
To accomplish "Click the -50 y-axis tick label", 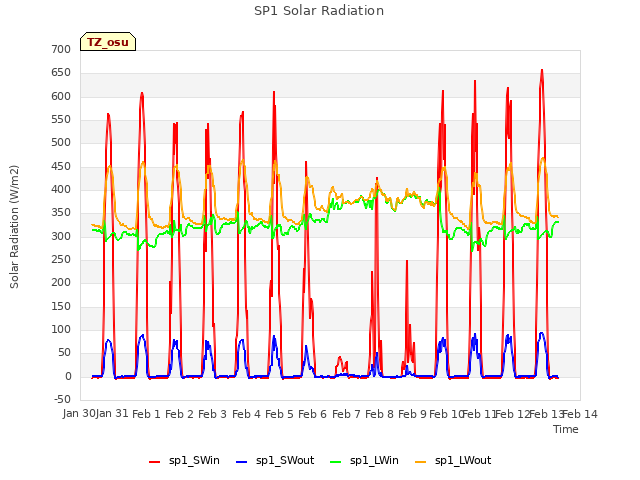I will (62, 399).
